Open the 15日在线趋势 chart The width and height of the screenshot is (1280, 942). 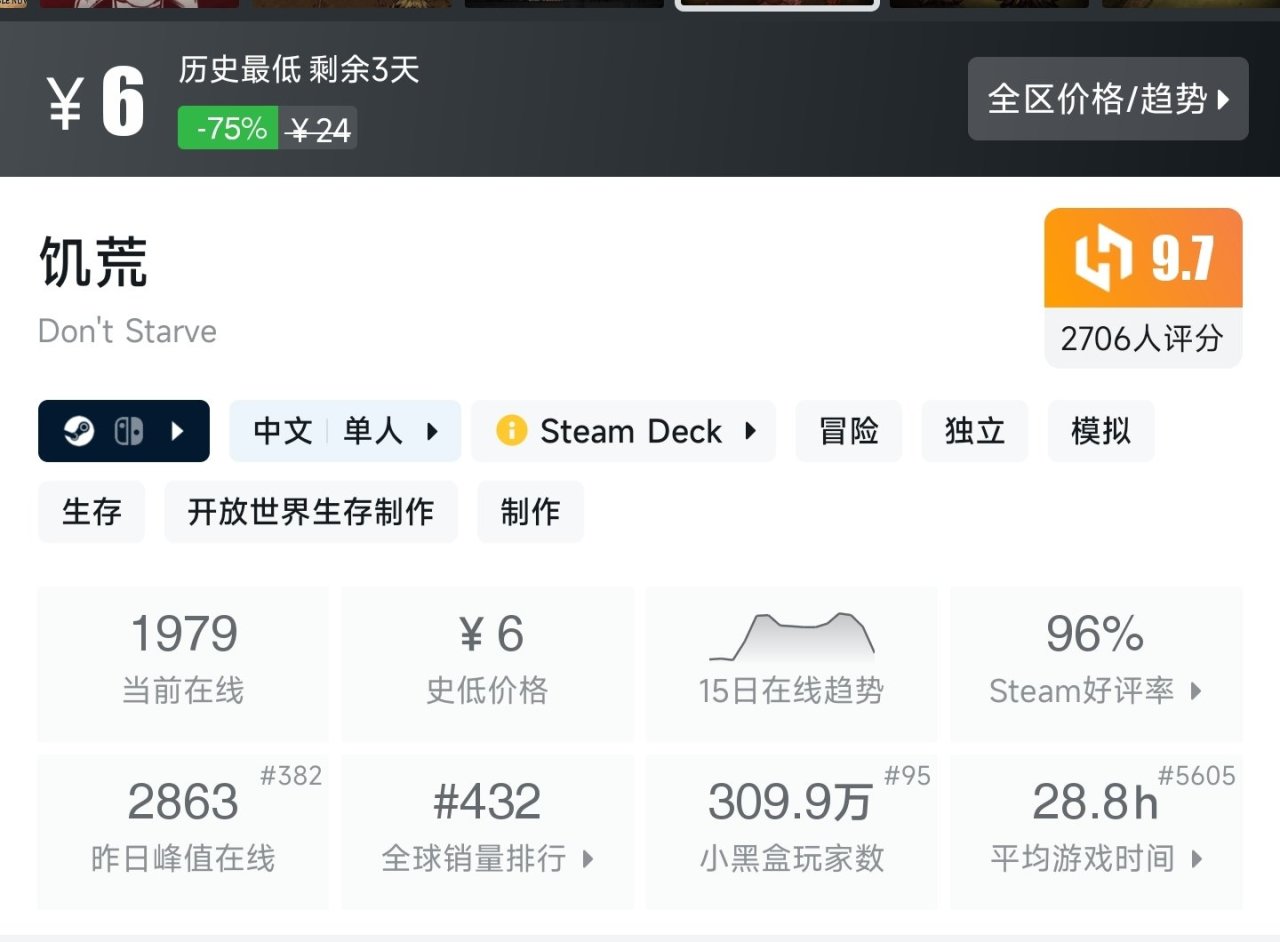(x=791, y=664)
